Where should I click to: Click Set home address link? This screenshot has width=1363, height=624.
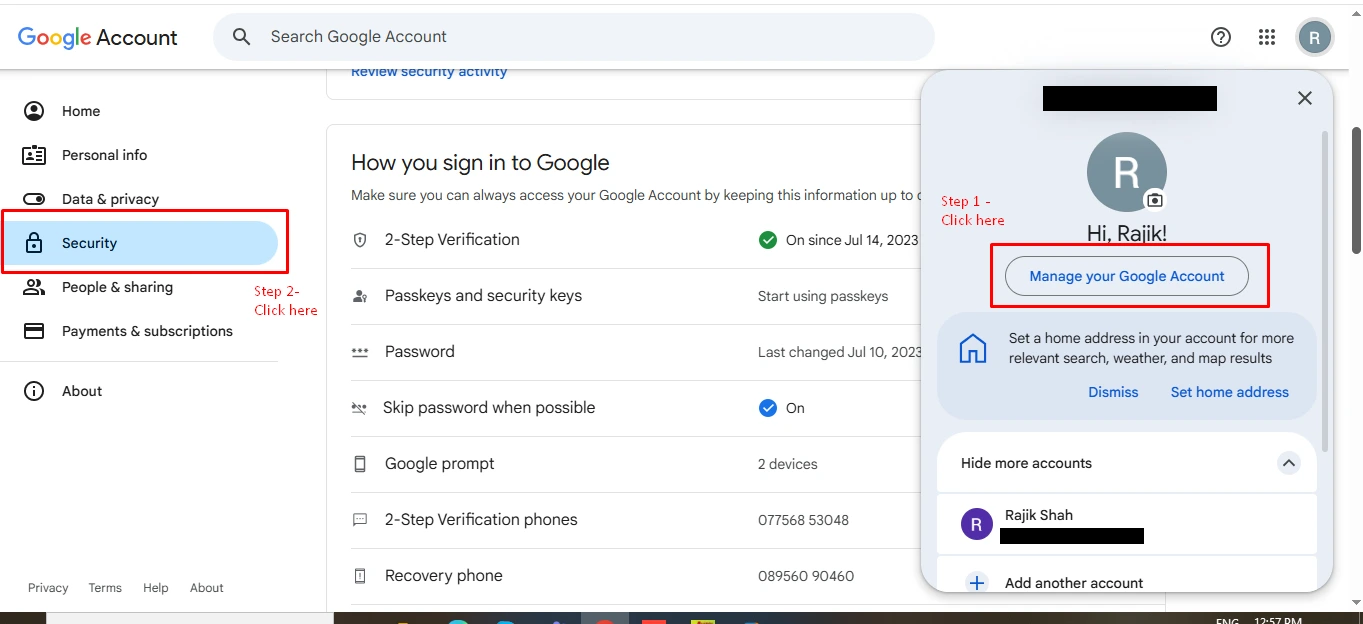(1229, 392)
